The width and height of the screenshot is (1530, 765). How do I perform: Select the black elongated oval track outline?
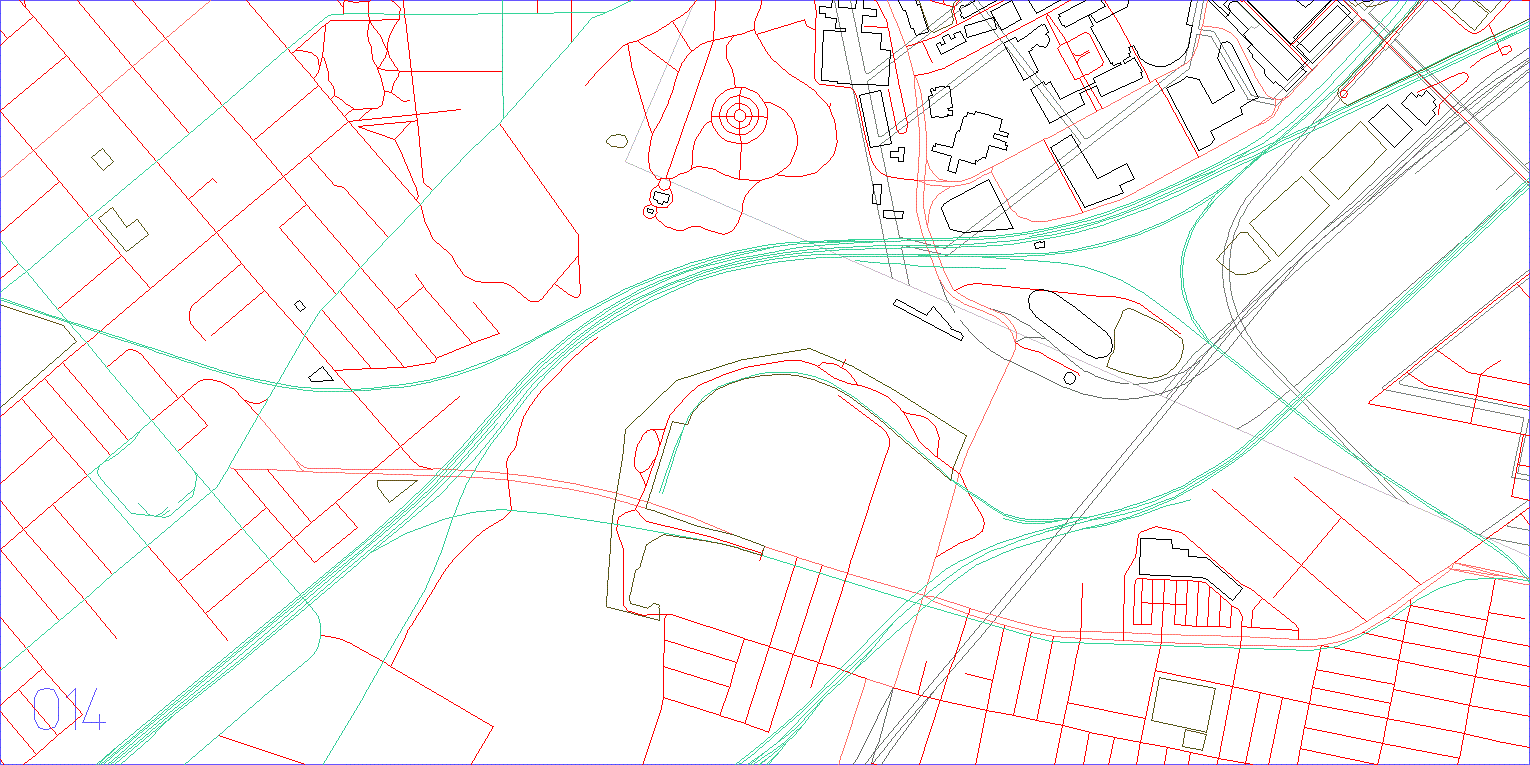tap(1070, 324)
